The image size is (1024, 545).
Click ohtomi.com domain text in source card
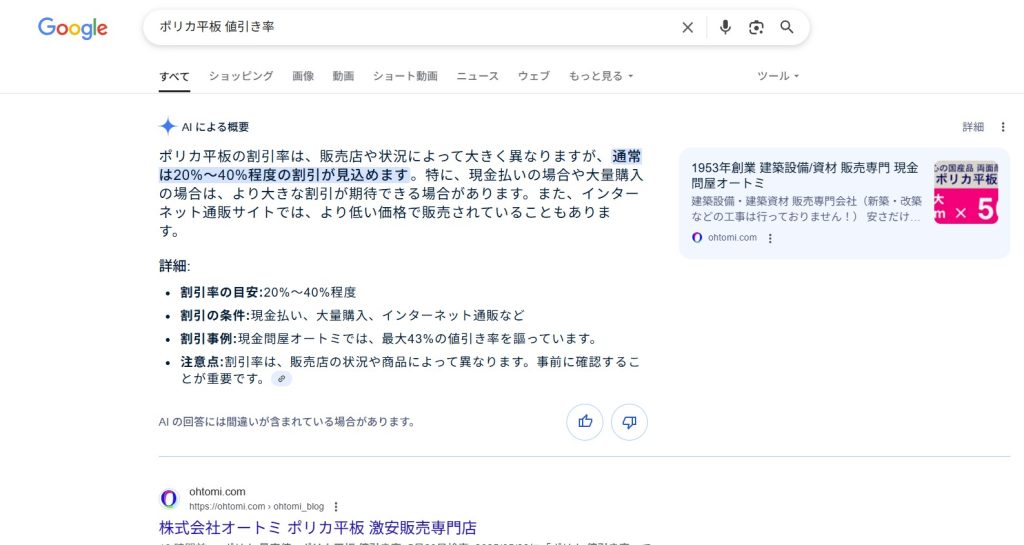click(x=732, y=238)
